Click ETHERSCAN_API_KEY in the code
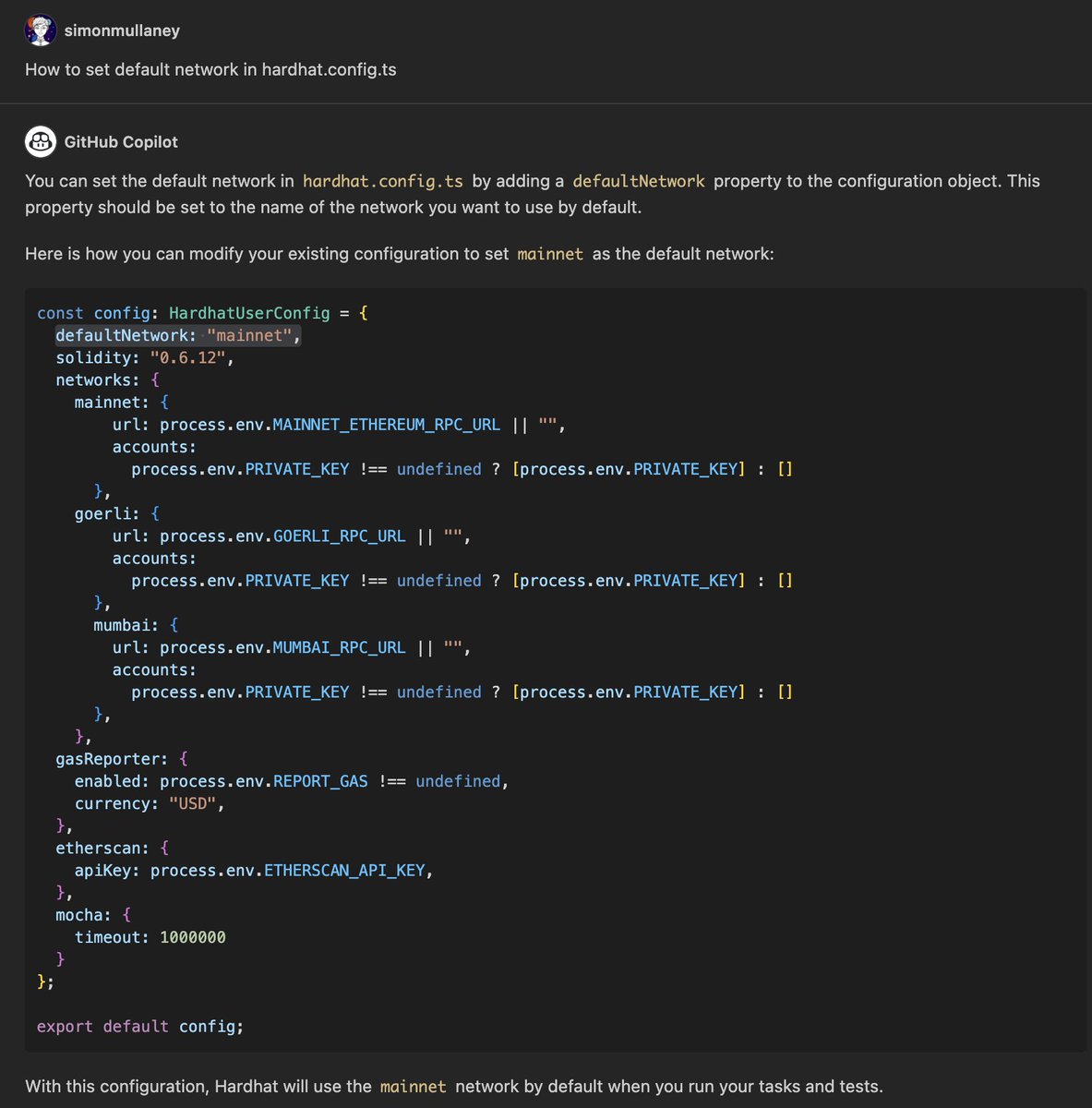Screen dimensions: 1092x1108 (344, 870)
